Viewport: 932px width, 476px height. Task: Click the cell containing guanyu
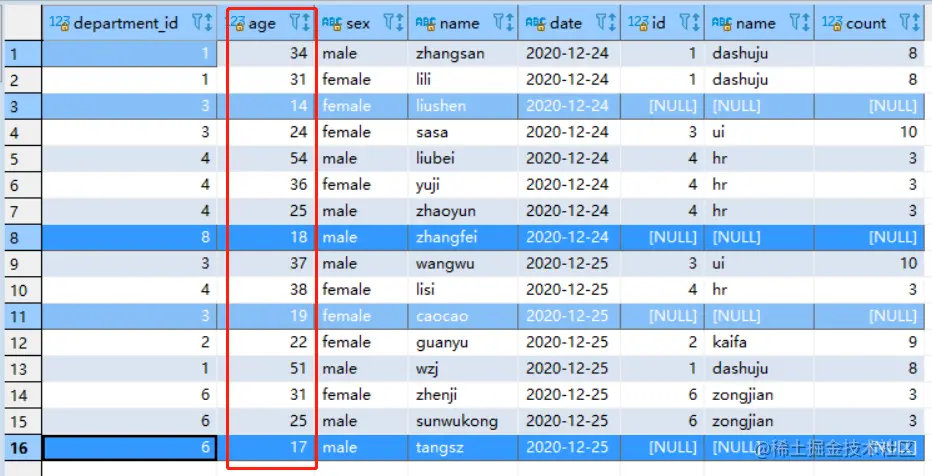point(463,342)
